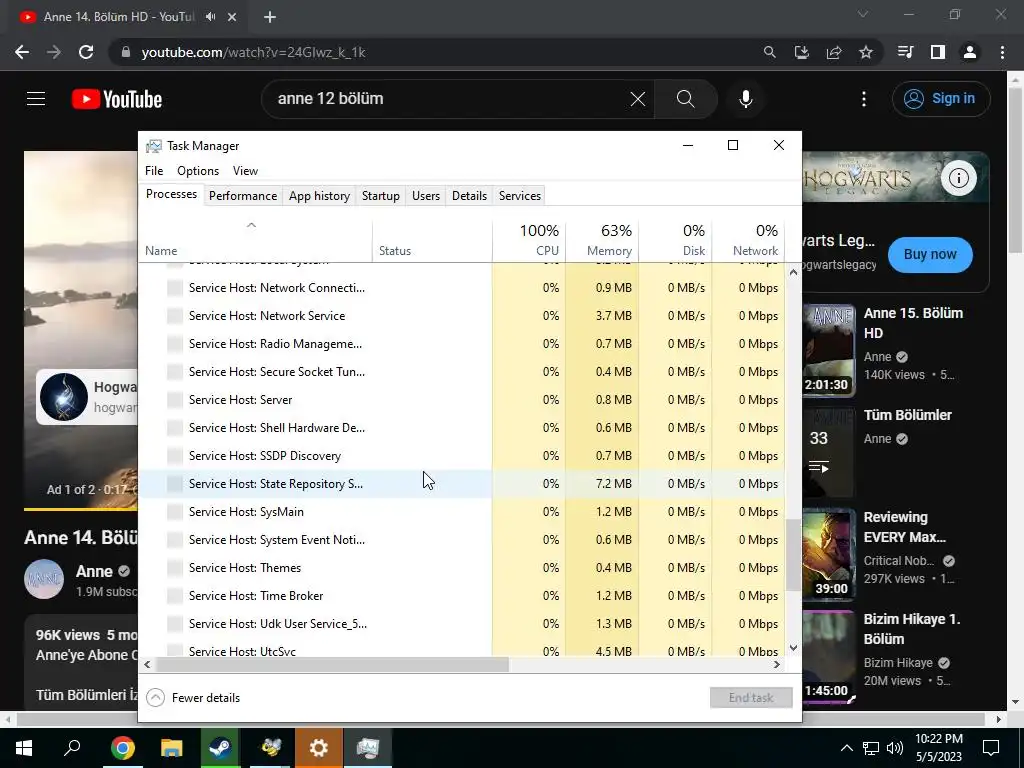The height and width of the screenshot is (768, 1024).
Task: Clear the YouTube search text
Action: [637, 99]
